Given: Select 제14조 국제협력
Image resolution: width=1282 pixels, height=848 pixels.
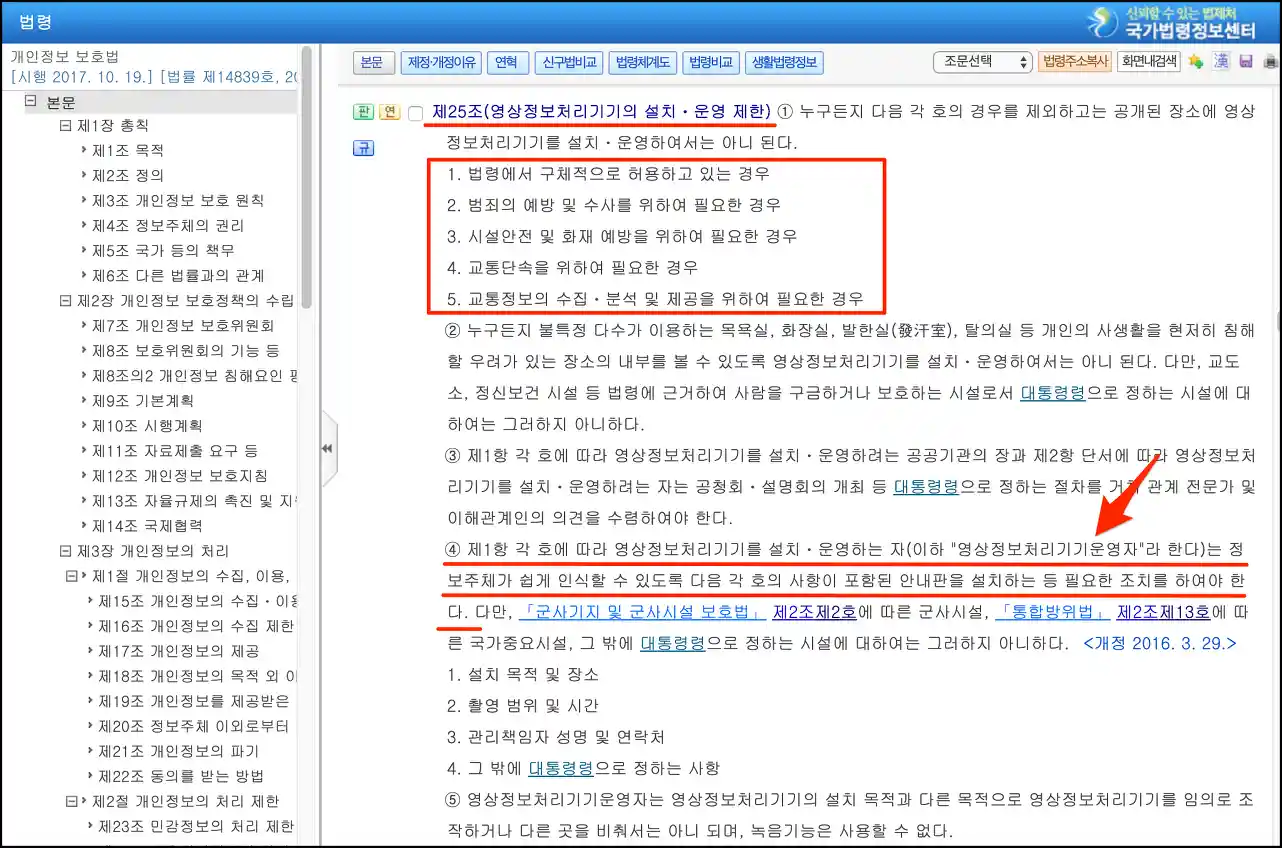Looking at the screenshot, I should pyautogui.click(x=148, y=525).
